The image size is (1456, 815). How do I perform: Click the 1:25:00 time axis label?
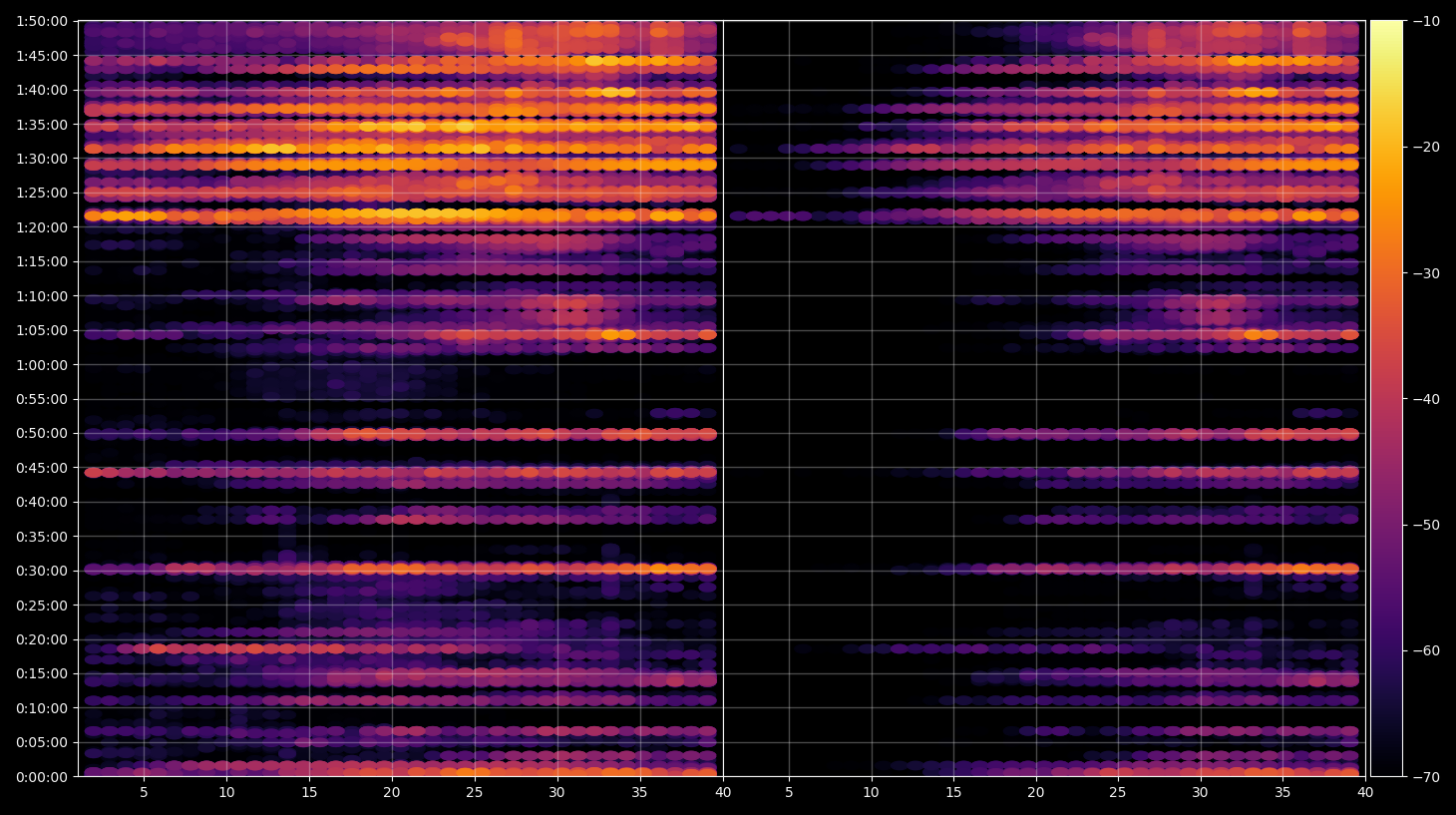[x=42, y=193]
